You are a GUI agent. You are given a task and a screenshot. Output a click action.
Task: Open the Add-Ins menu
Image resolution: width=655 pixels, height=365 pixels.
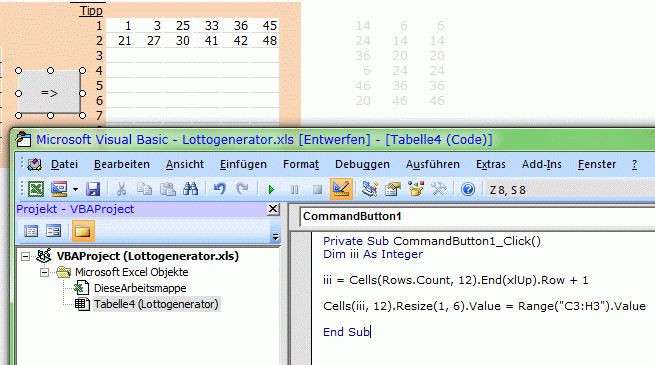(541, 165)
